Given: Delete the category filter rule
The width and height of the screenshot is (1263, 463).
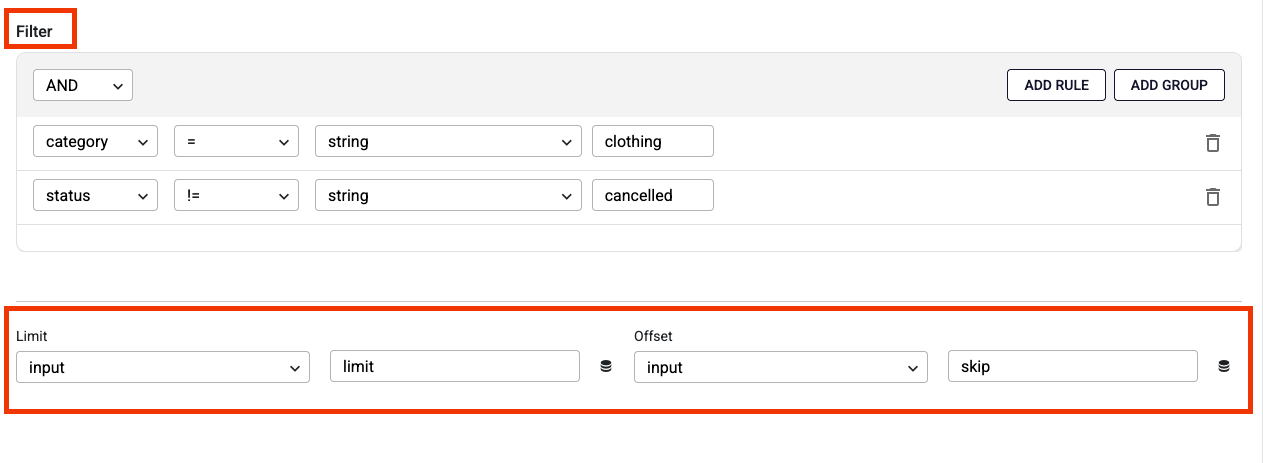Looking at the screenshot, I should [x=1212, y=143].
